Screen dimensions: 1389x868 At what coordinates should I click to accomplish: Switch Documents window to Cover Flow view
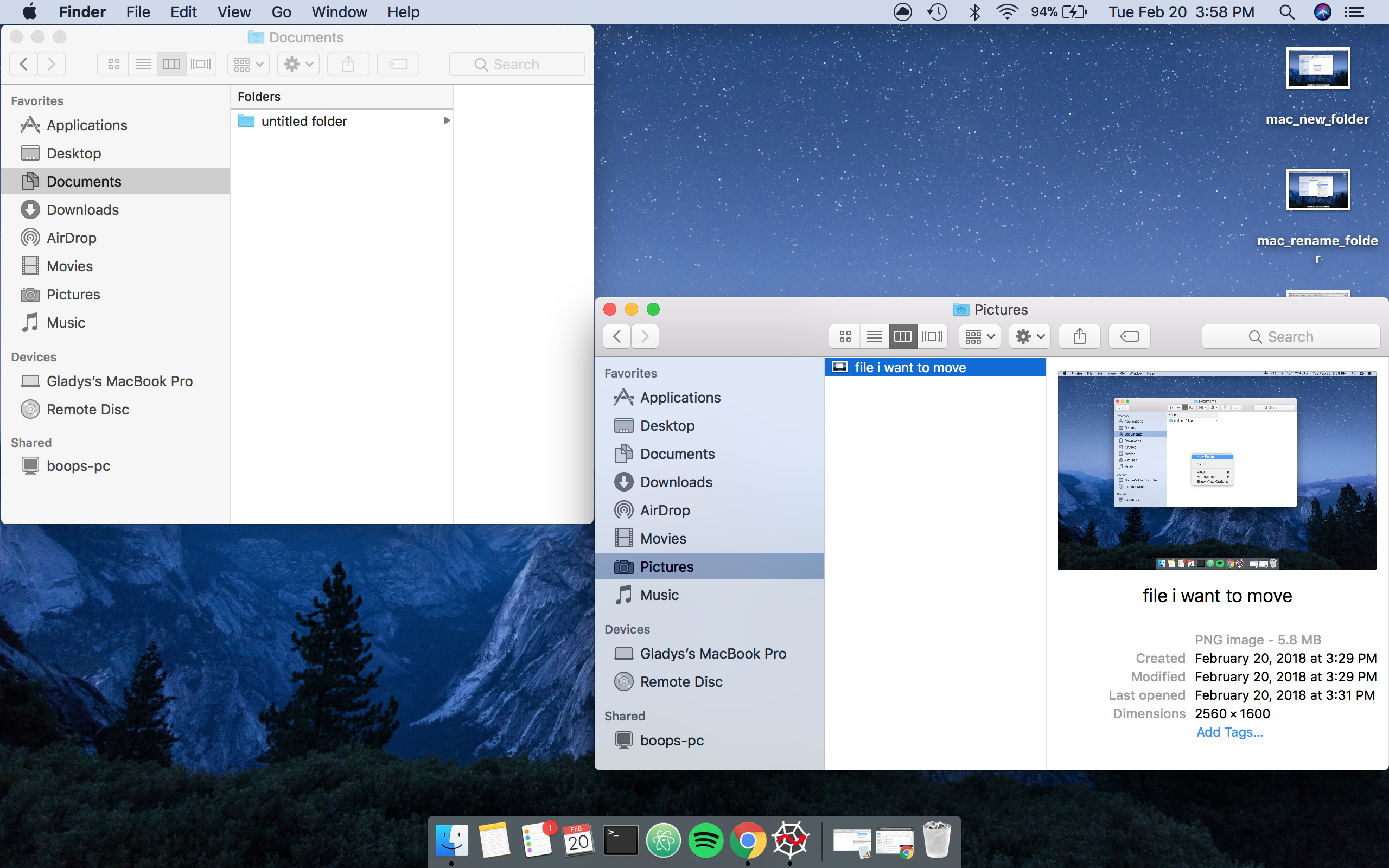coord(201,63)
